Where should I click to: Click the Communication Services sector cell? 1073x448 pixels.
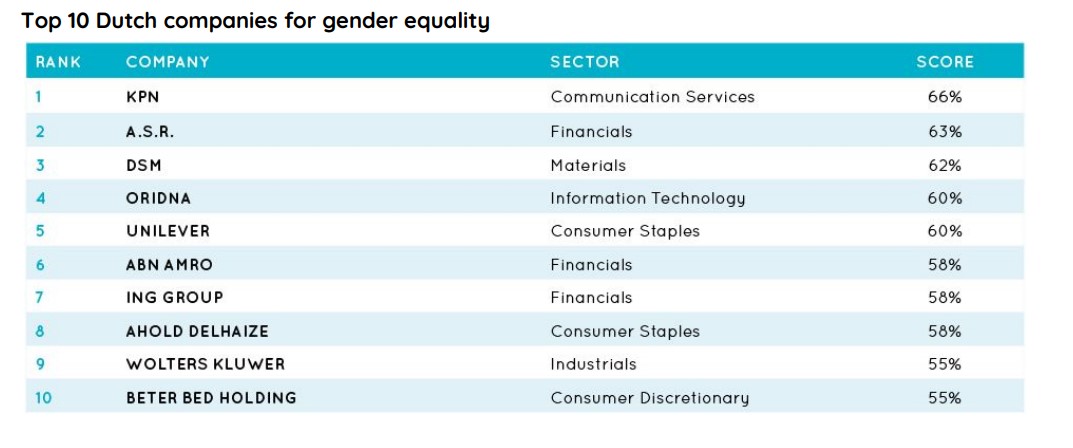[x=652, y=97]
